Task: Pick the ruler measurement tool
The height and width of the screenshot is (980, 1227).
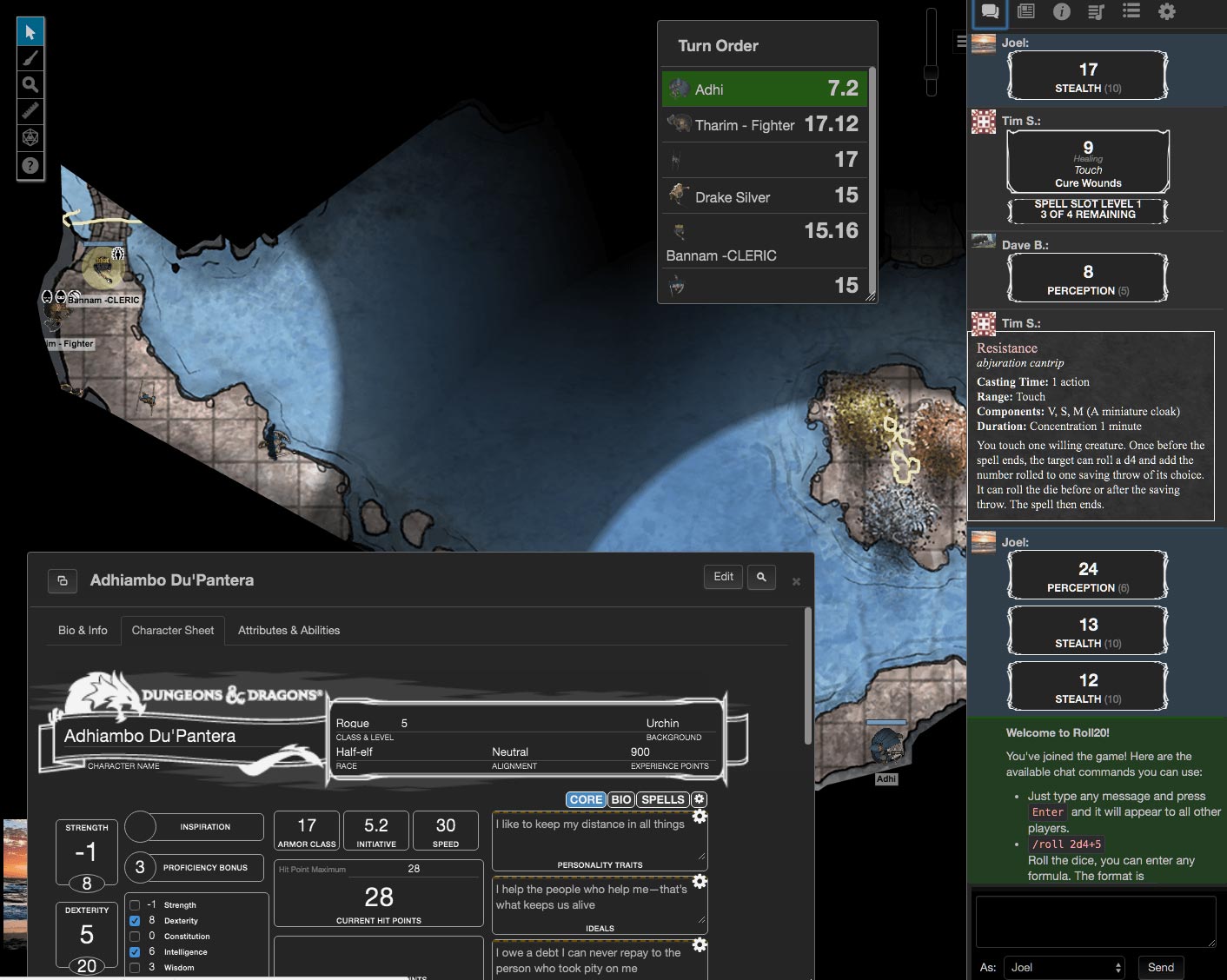Action: (x=30, y=110)
